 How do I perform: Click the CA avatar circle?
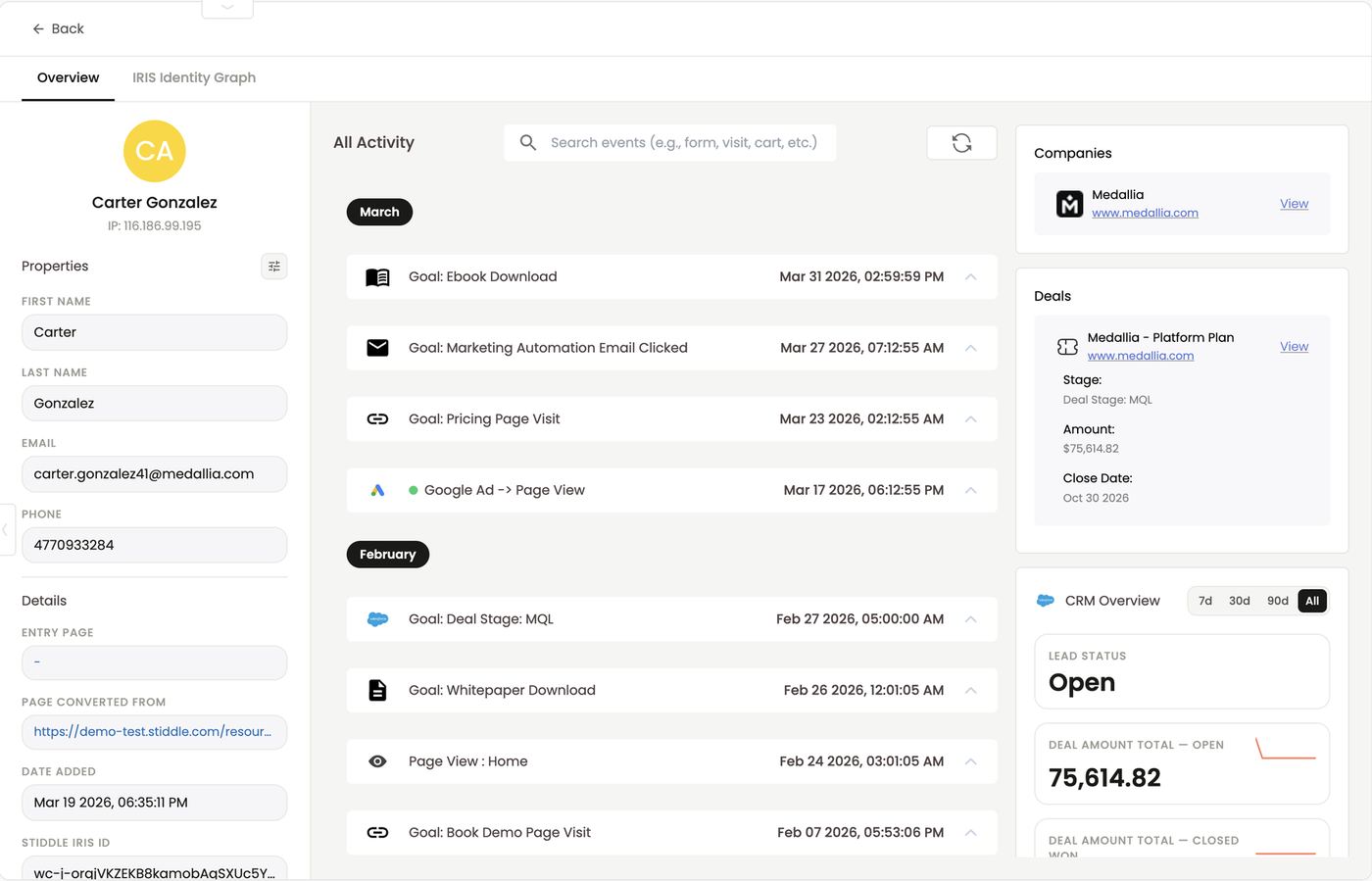pos(155,151)
